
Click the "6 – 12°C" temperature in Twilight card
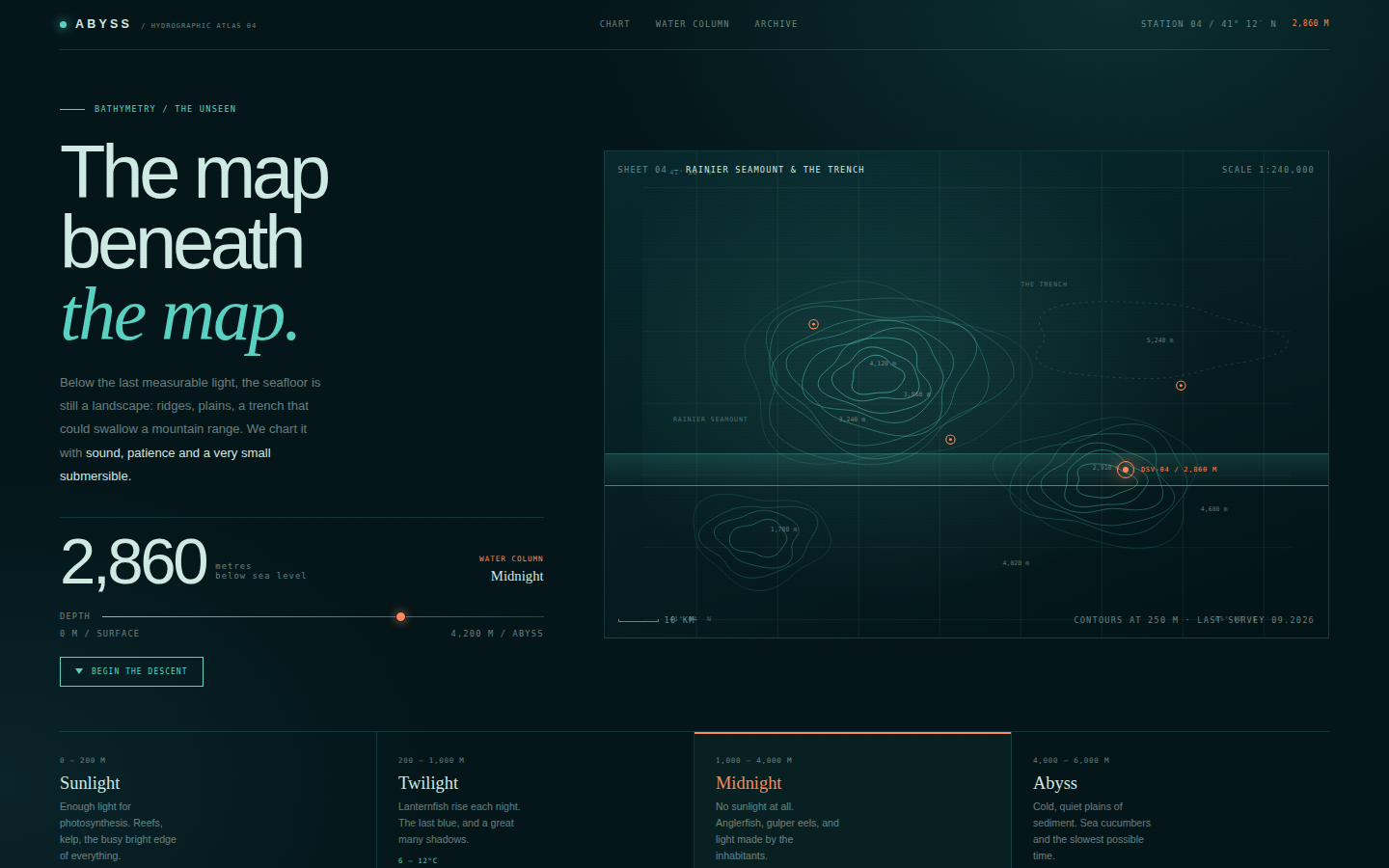(x=418, y=860)
